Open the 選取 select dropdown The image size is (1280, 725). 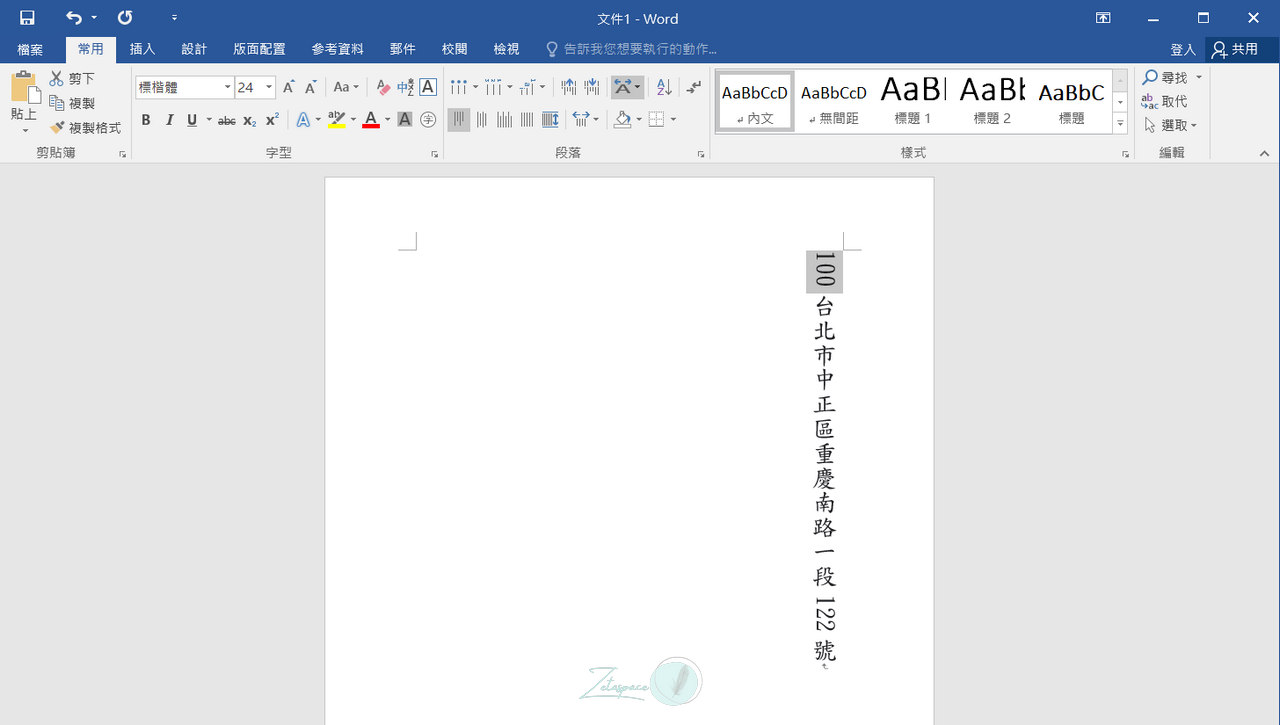[1170, 125]
